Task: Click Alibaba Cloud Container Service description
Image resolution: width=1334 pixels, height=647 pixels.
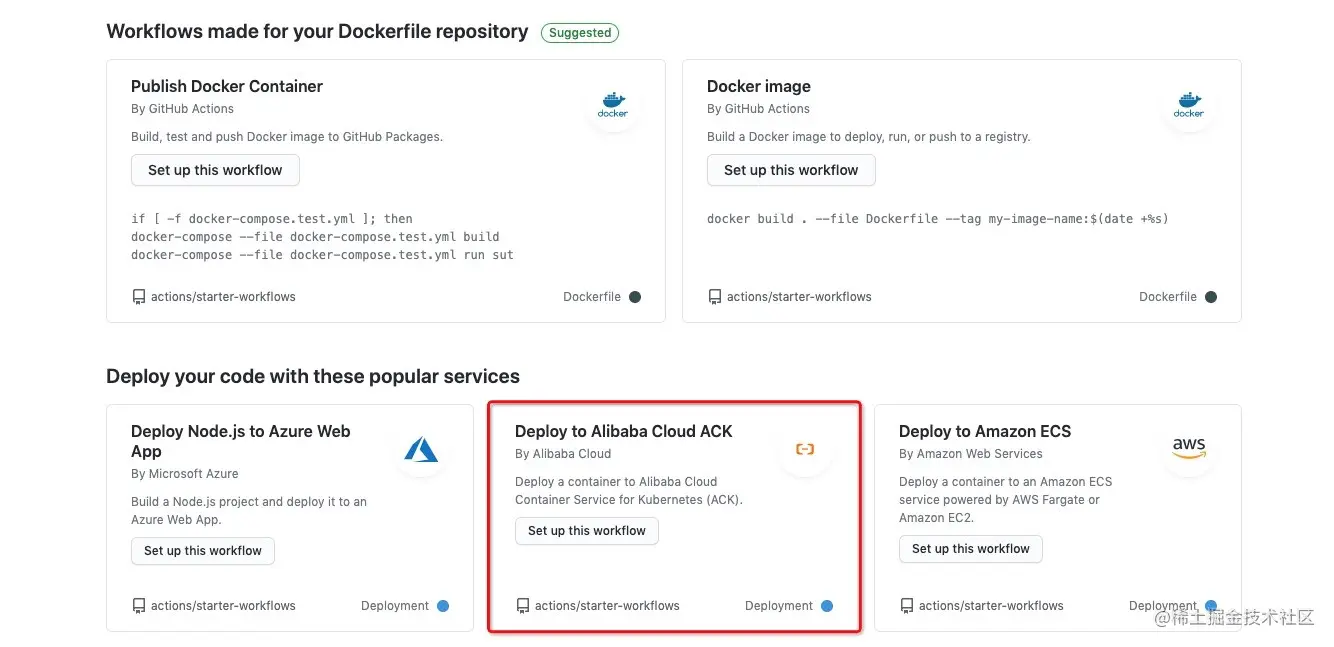Action: (629, 491)
